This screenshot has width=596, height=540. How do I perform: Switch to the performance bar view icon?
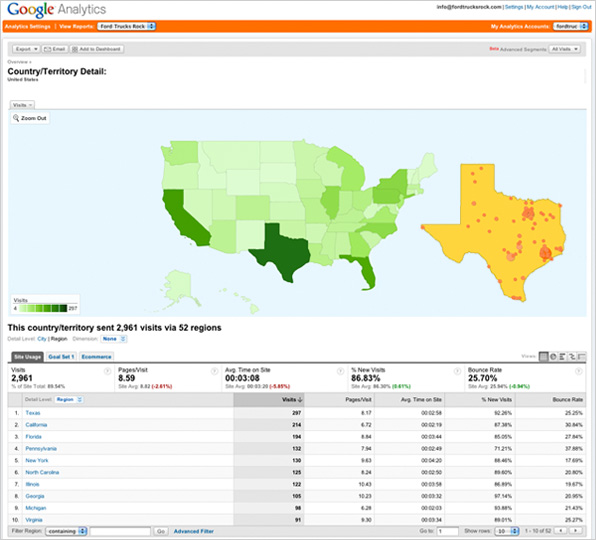562,356
